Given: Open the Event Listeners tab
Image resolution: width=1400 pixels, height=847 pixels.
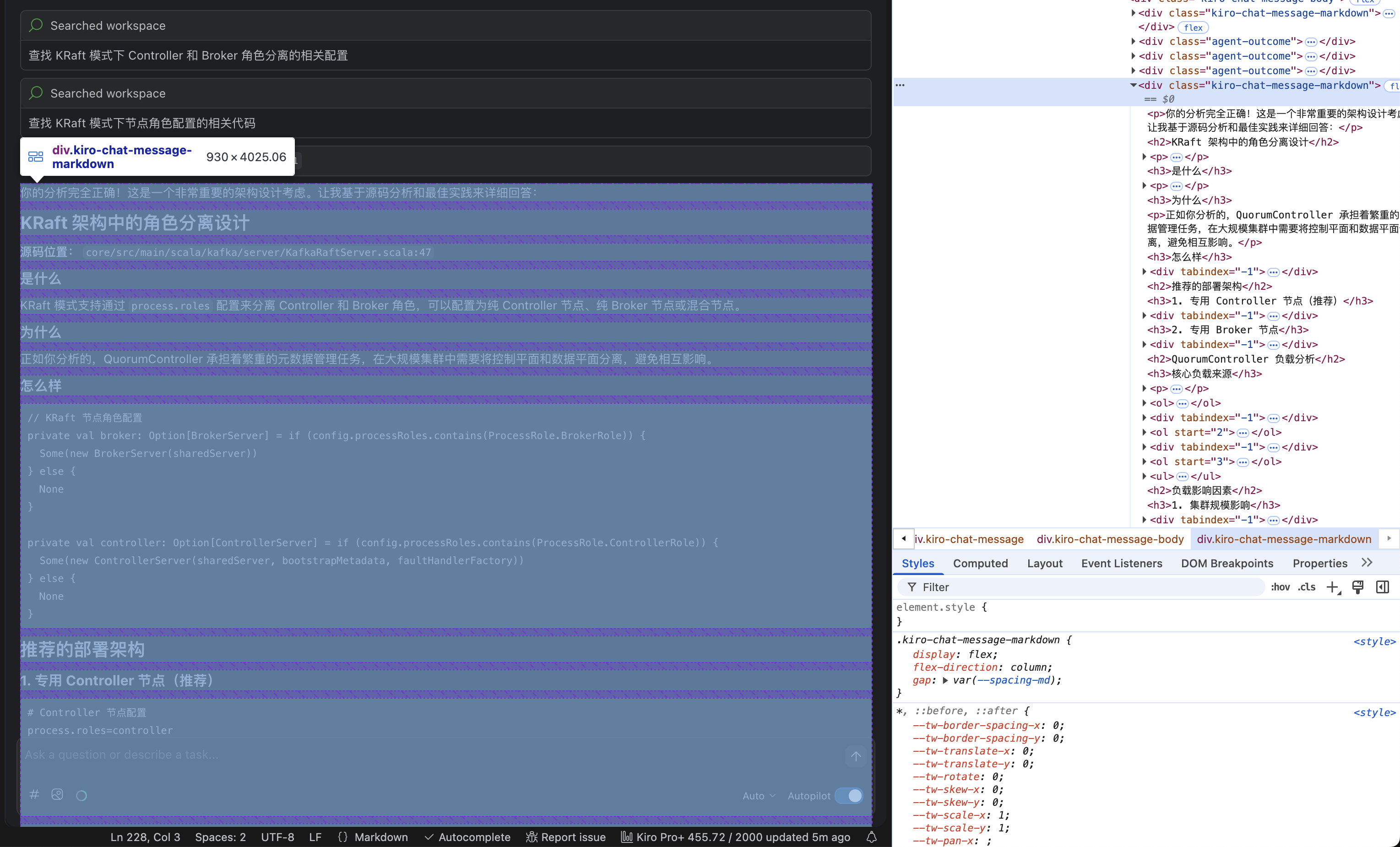Looking at the screenshot, I should point(1121,563).
